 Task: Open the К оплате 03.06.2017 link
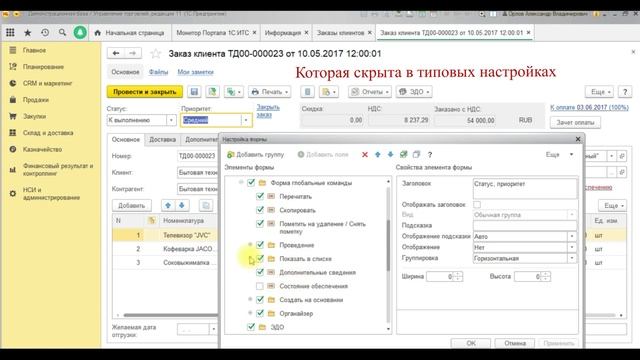(589, 107)
